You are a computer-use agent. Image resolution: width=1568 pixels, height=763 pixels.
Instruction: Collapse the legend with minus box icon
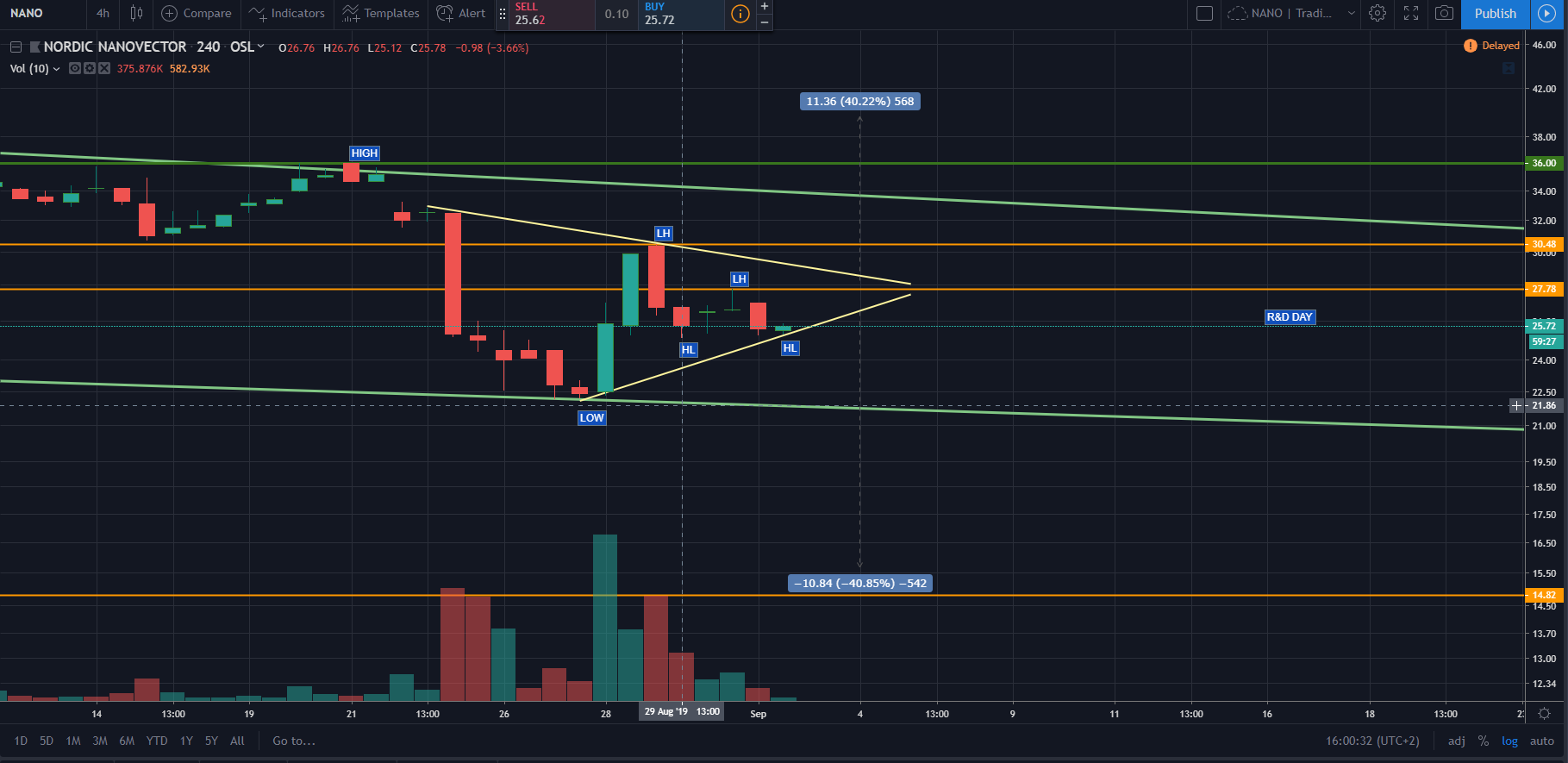[x=16, y=47]
